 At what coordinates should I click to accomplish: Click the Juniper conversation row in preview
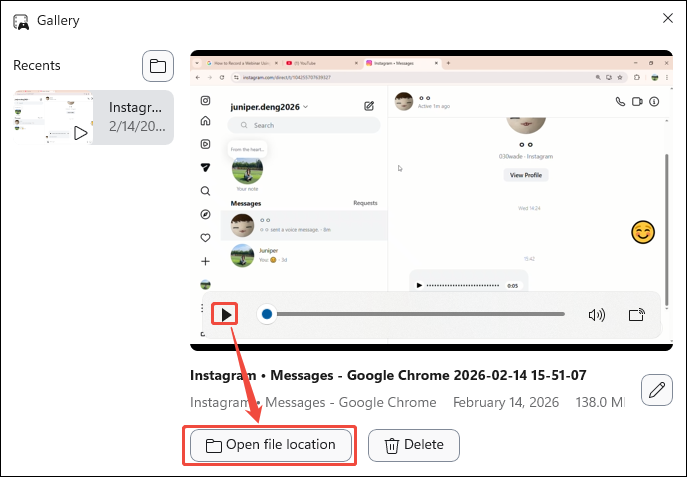point(304,255)
